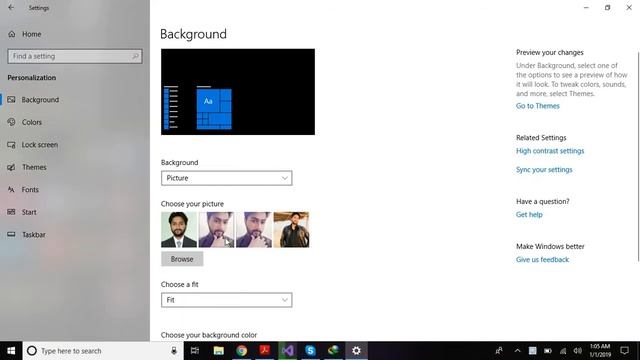640x360 pixels.
Task: Click the Browse button
Action: [x=182, y=259]
